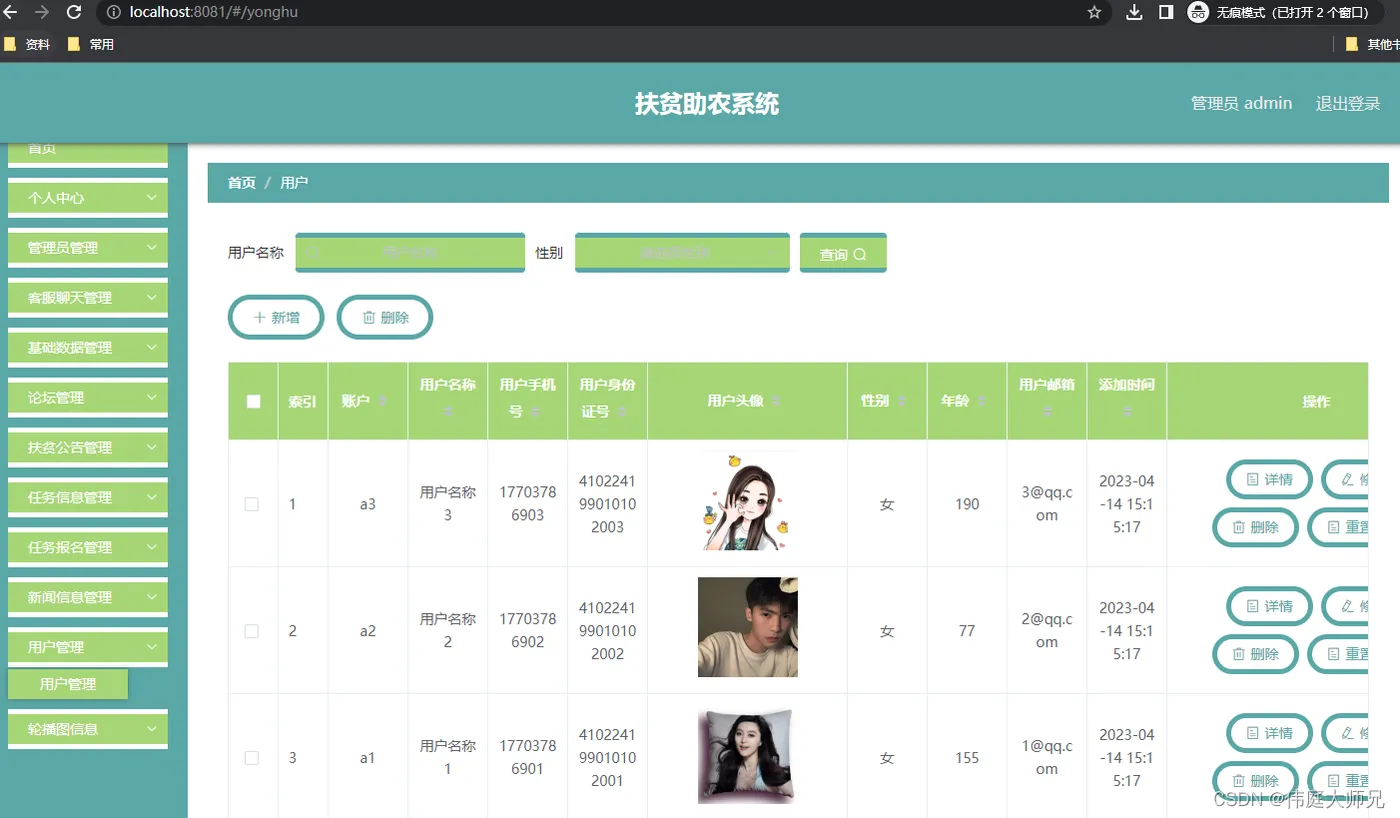Sort by 用户身份证号 column arrows
Viewport: 1400px width, 818px height.
(x=622, y=411)
